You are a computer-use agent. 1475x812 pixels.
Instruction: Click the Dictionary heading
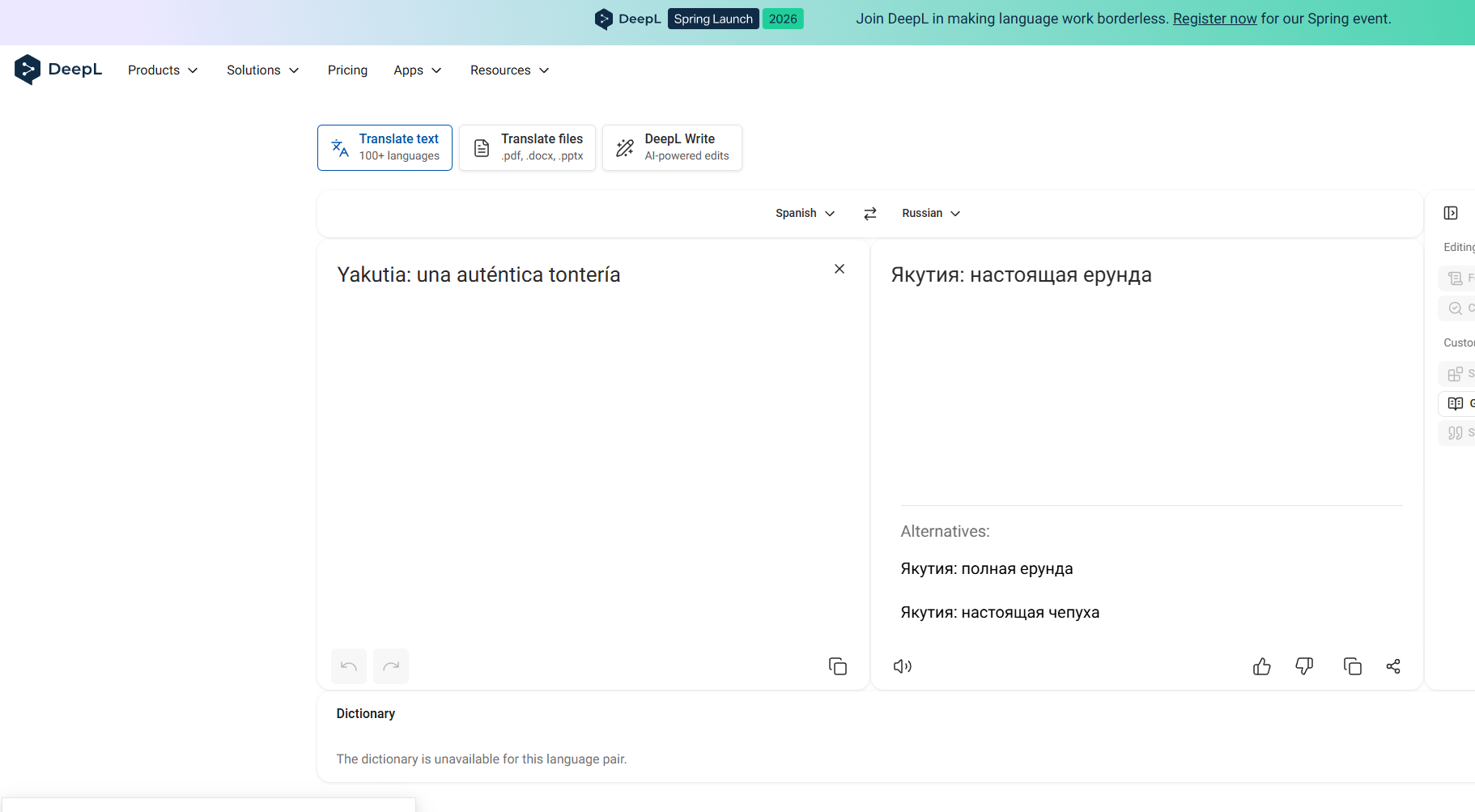pyautogui.click(x=366, y=713)
